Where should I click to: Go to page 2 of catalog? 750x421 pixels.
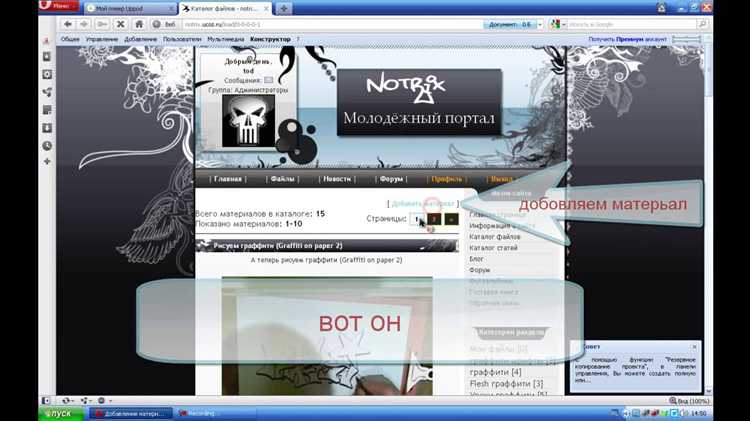coord(434,219)
